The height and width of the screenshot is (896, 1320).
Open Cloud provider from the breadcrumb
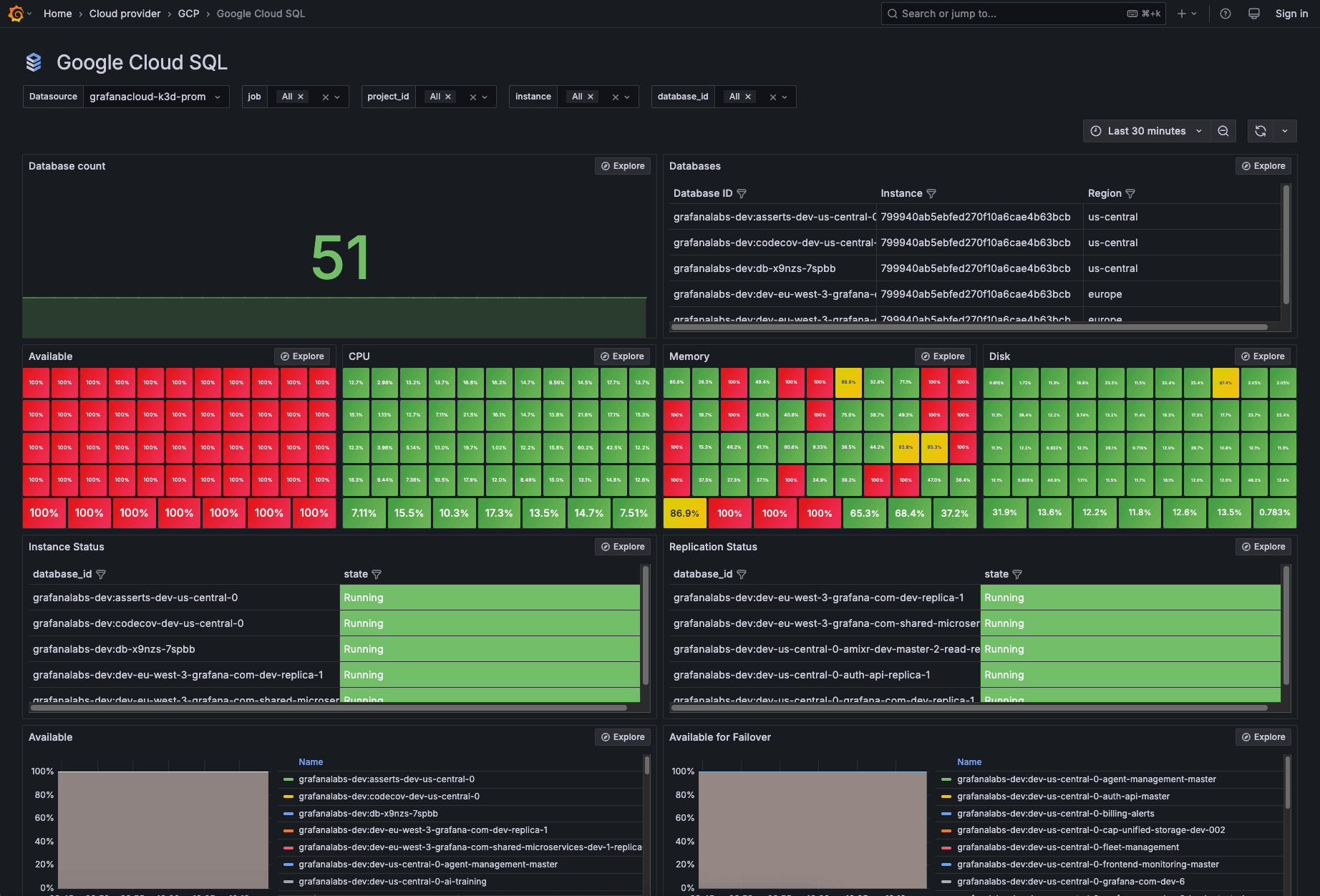[x=125, y=14]
